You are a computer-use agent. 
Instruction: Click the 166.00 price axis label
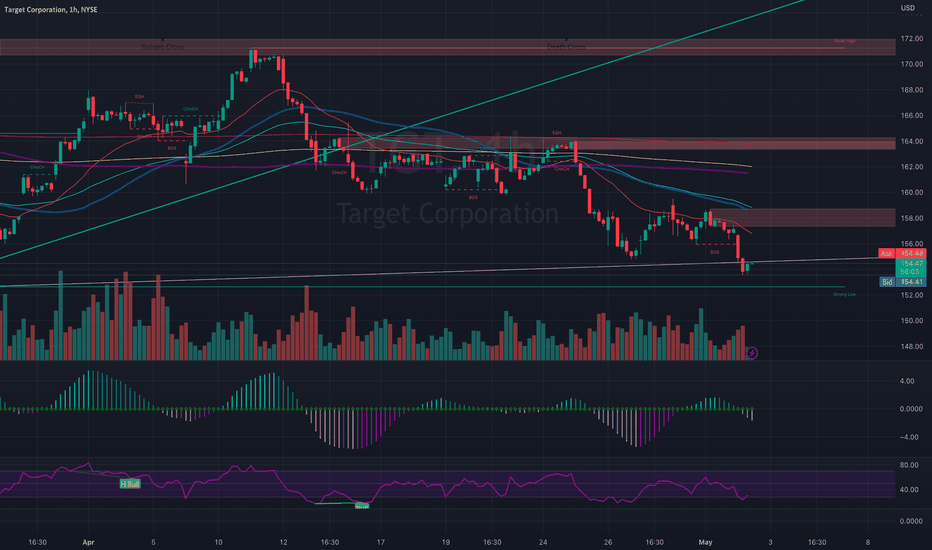tap(912, 116)
